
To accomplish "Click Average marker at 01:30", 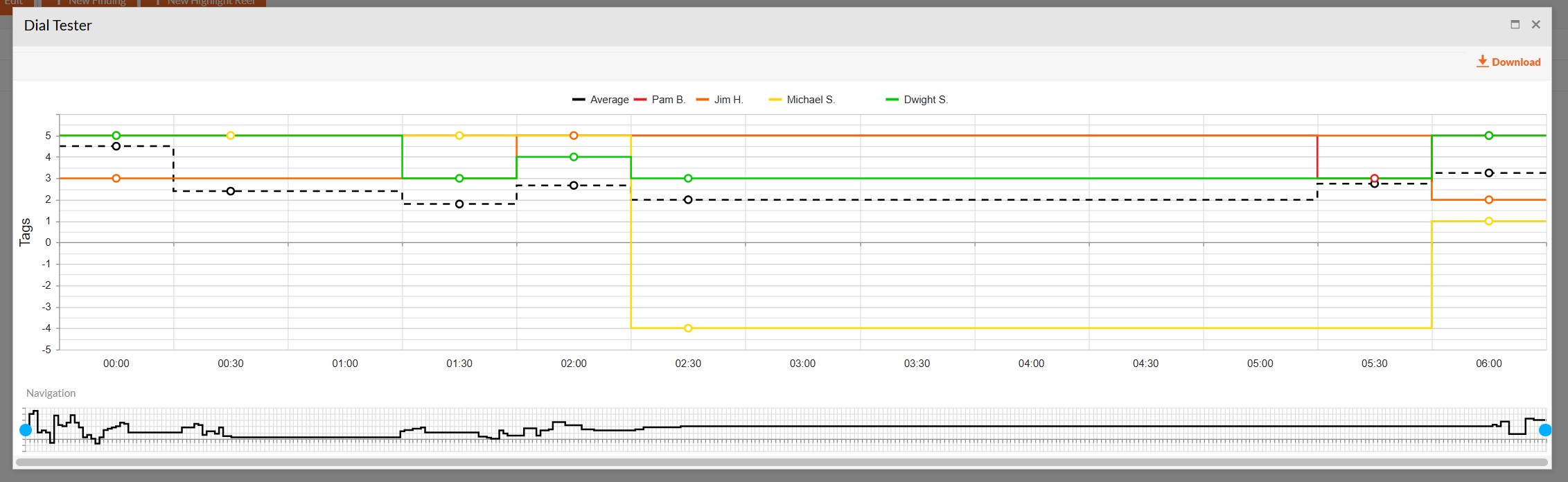I will click(459, 204).
